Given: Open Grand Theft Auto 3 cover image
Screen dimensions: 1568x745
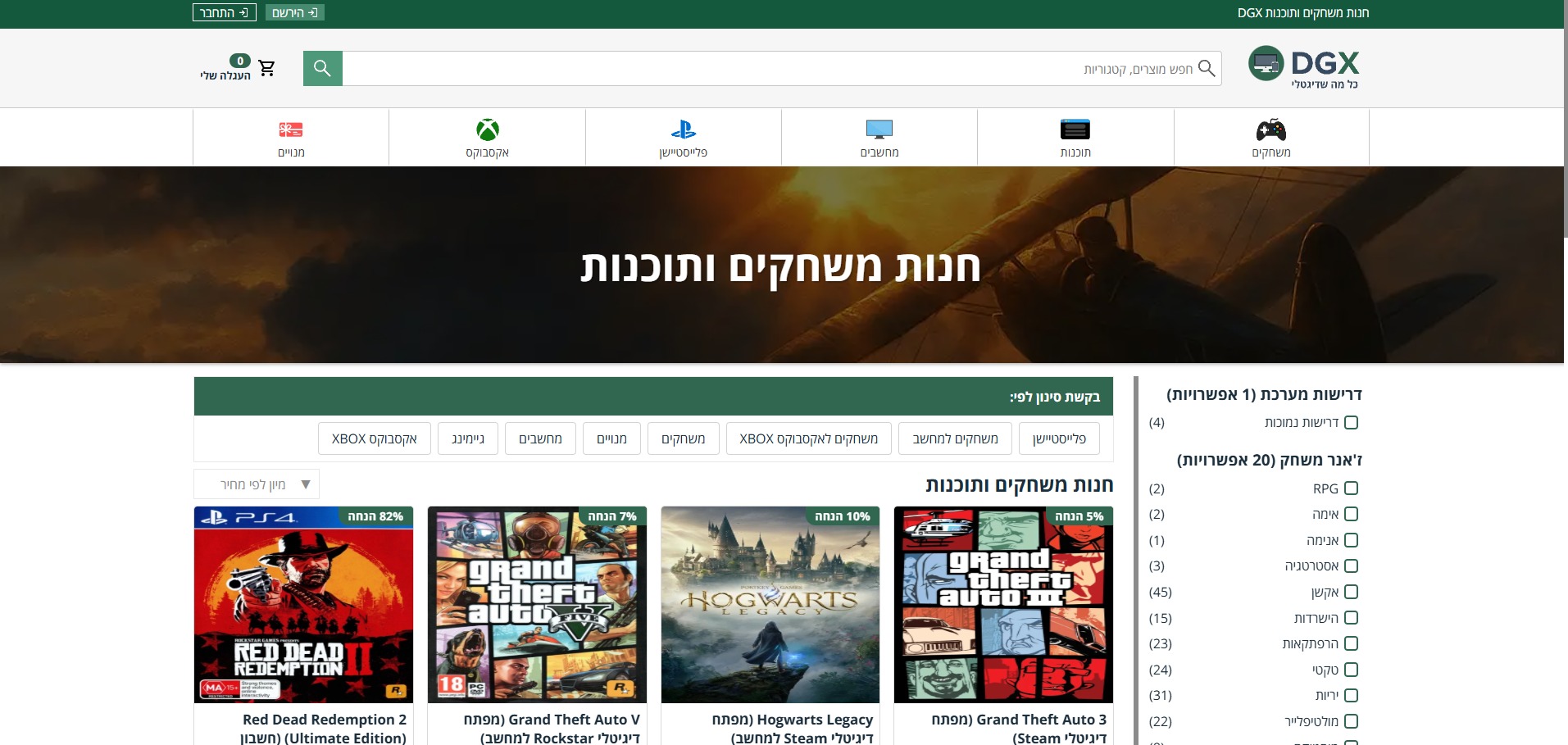Looking at the screenshot, I should [x=1003, y=605].
